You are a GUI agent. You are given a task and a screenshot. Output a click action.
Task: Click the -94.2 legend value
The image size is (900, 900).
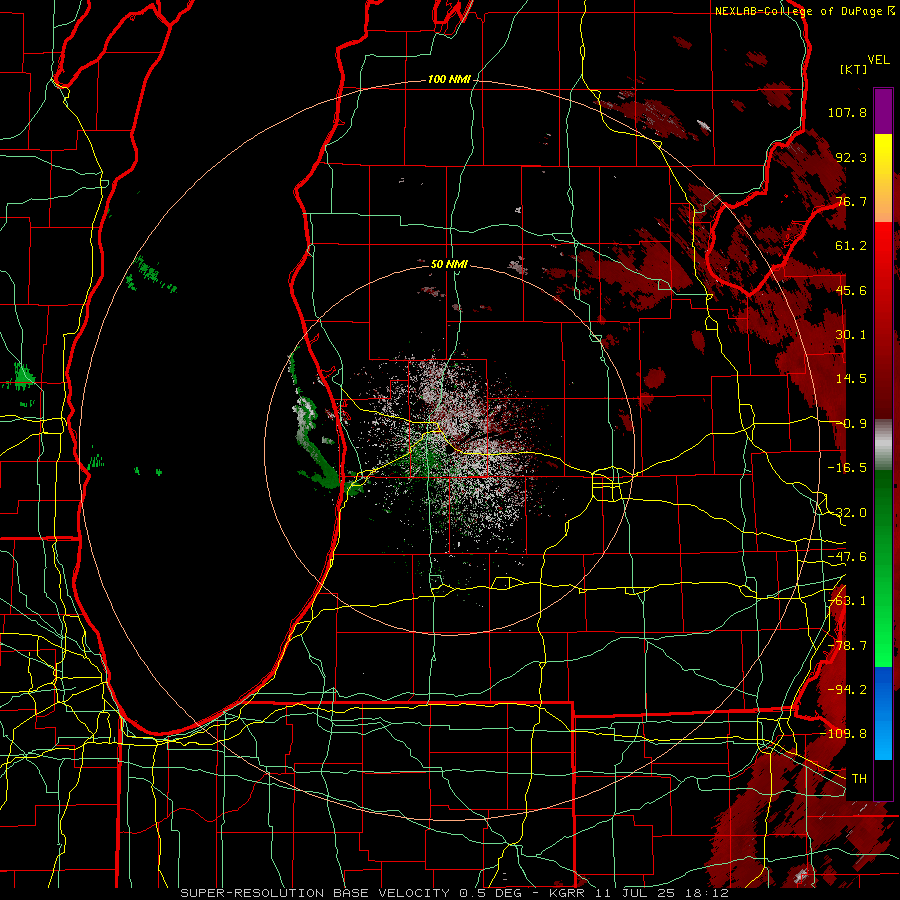point(847,690)
